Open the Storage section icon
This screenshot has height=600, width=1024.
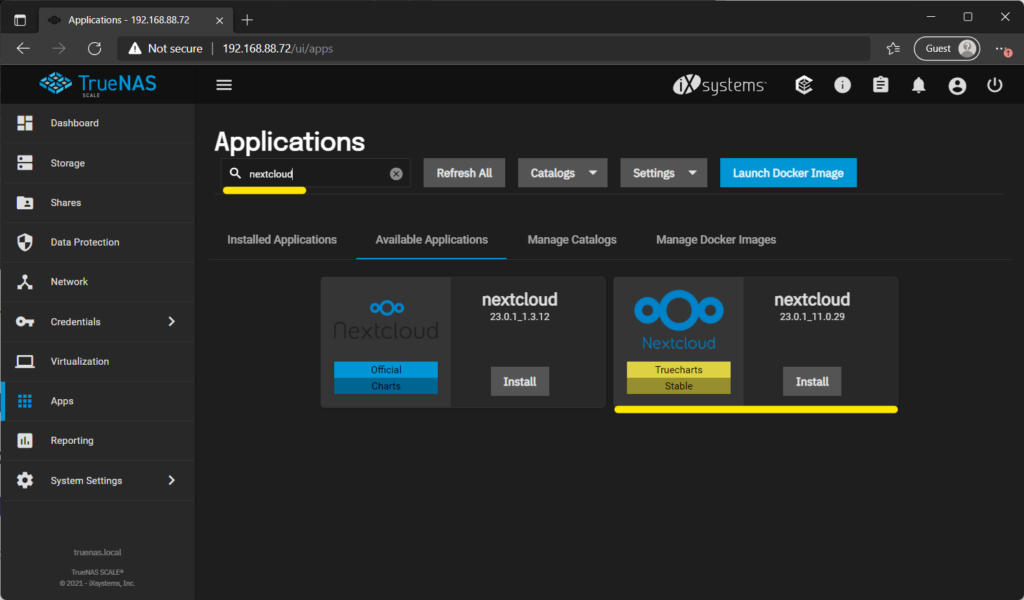[x=25, y=163]
